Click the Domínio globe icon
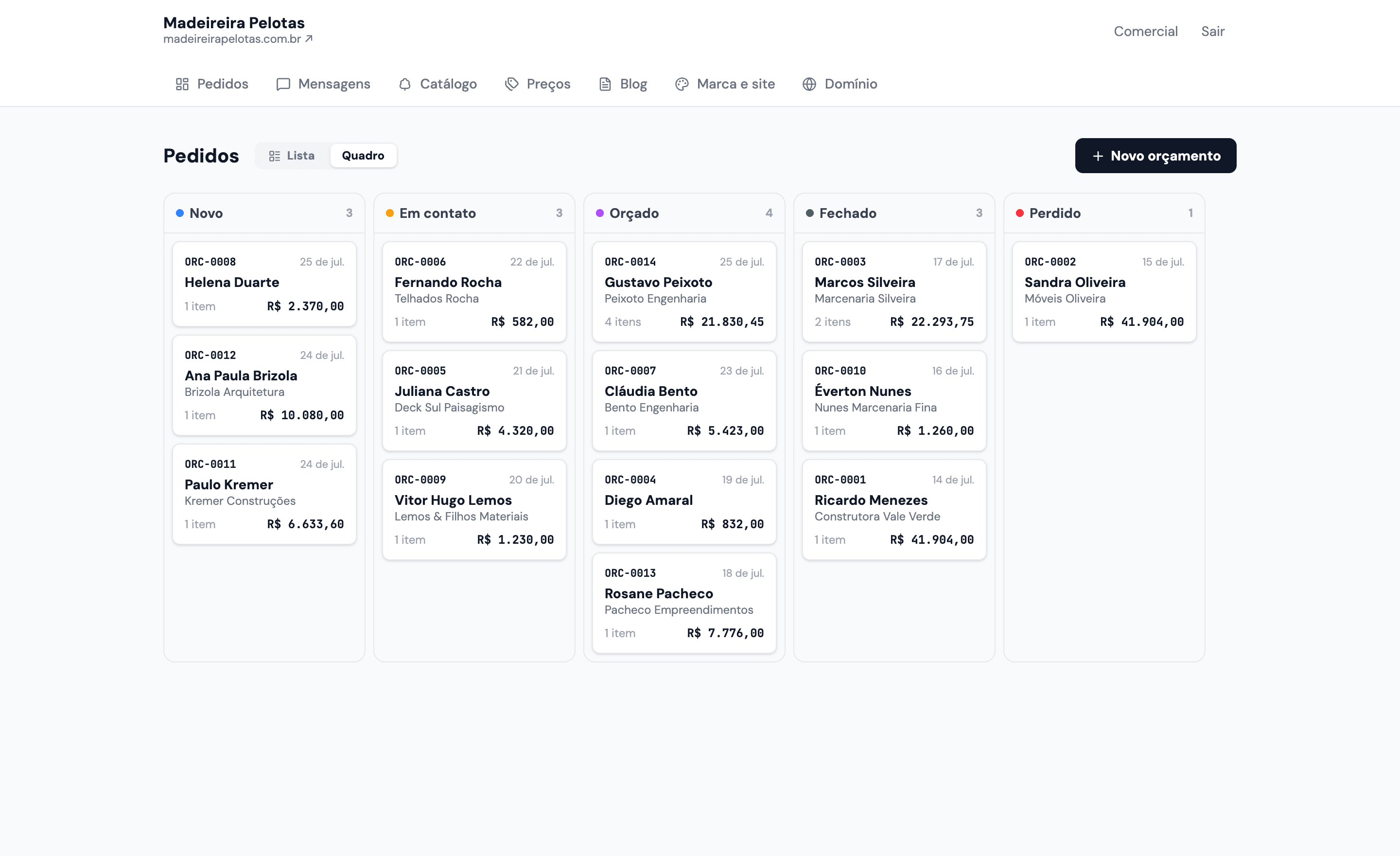This screenshot has width=1400, height=856. [809, 84]
